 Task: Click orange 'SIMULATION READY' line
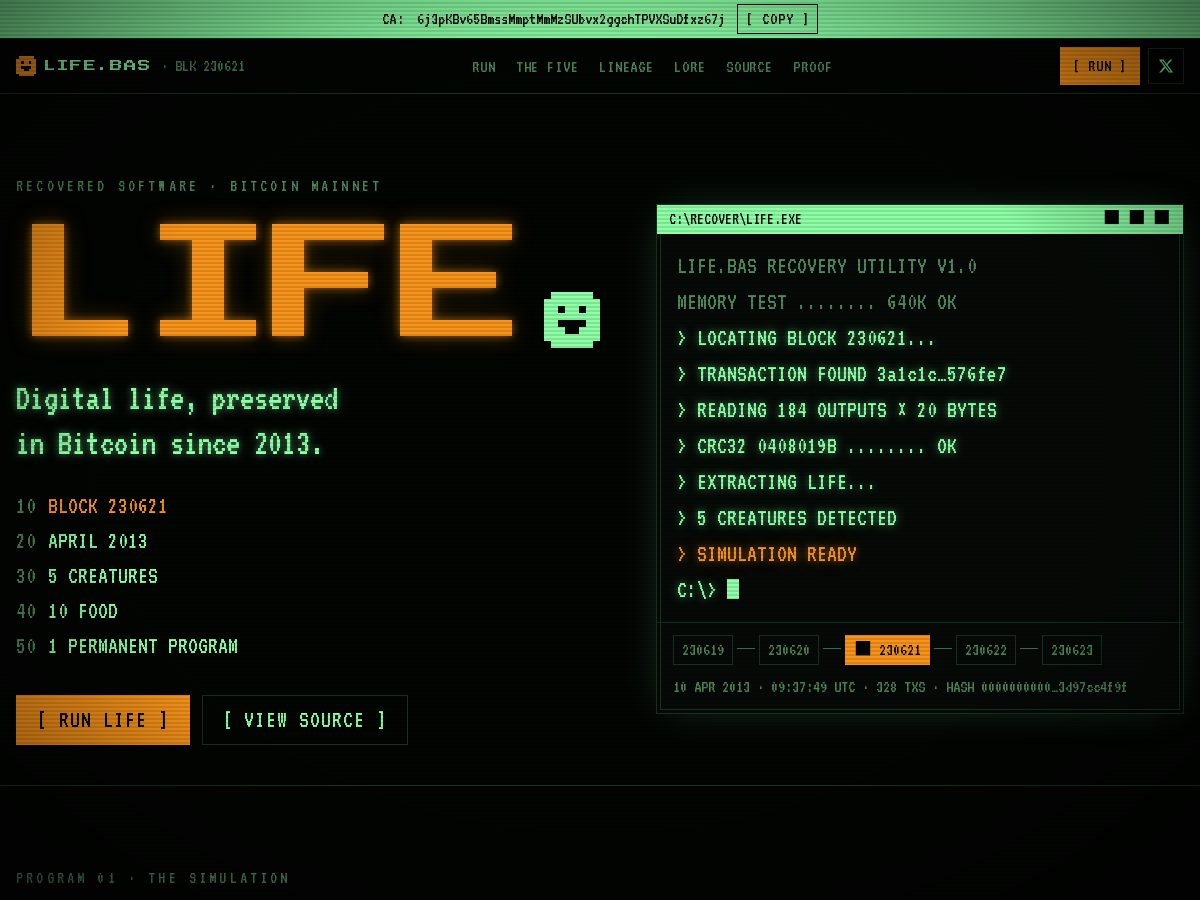coord(767,555)
